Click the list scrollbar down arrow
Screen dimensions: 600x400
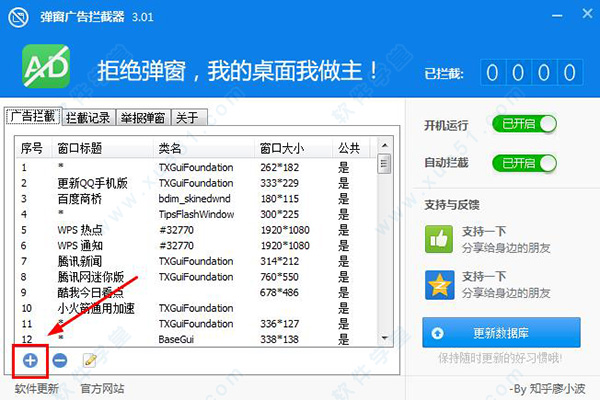(385, 338)
